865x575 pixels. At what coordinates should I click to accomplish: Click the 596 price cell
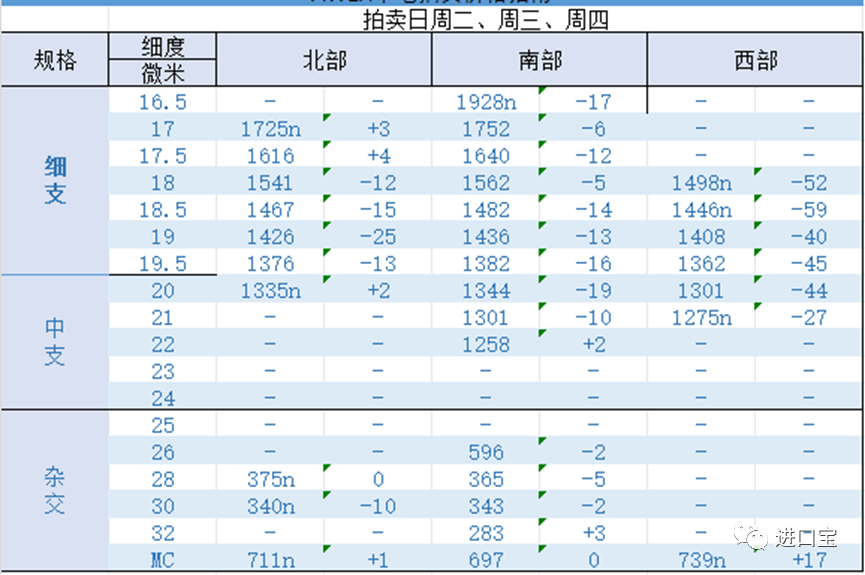click(x=485, y=452)
